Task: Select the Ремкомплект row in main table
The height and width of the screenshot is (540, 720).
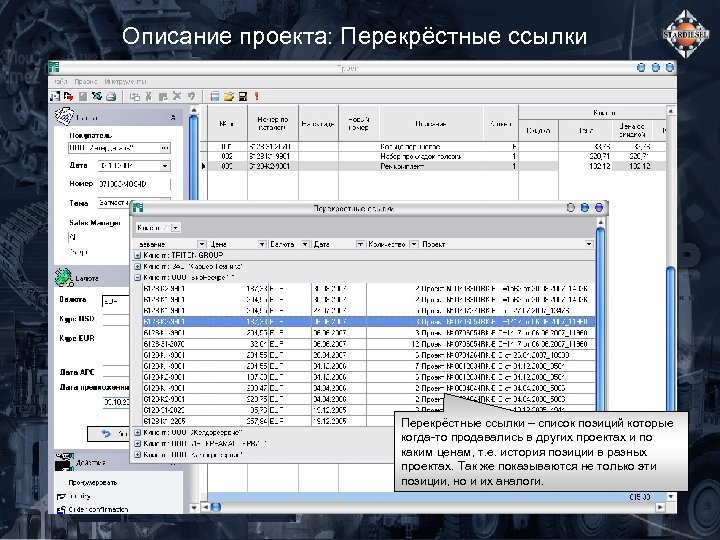Action: click(433, 166)
